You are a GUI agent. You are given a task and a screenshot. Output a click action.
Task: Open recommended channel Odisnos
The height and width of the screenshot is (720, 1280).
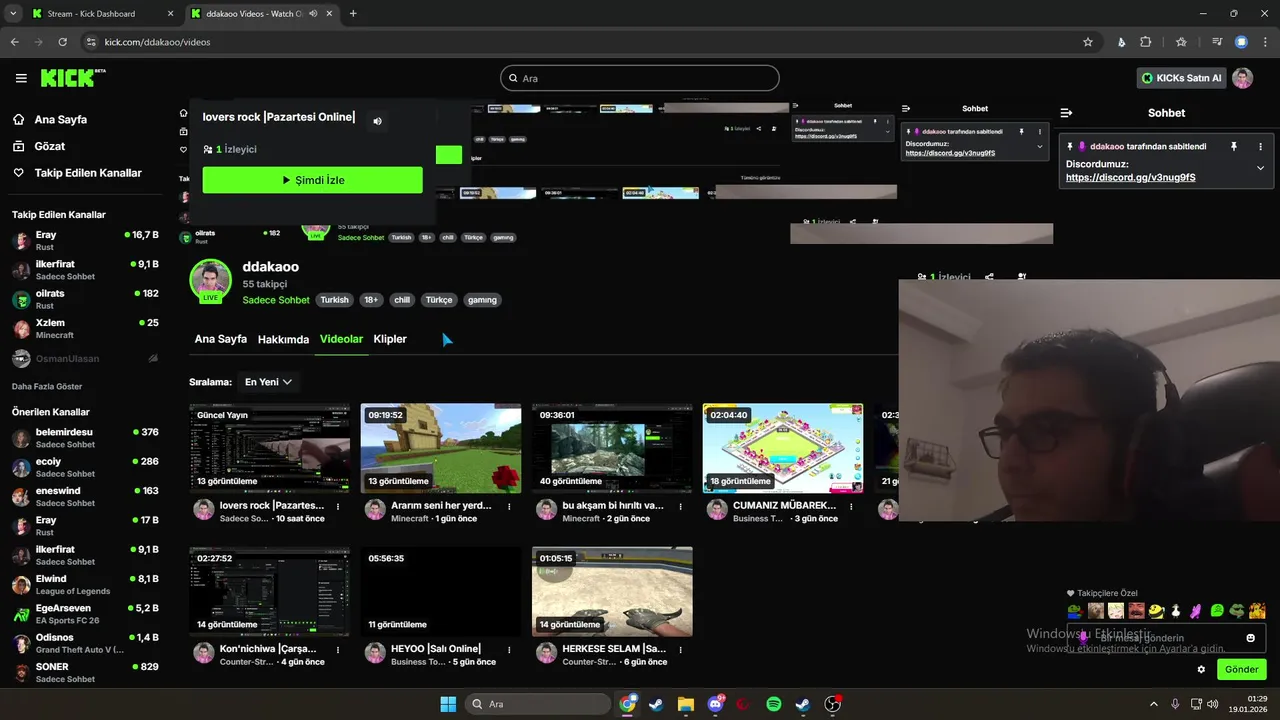click(x=85, y=643)
